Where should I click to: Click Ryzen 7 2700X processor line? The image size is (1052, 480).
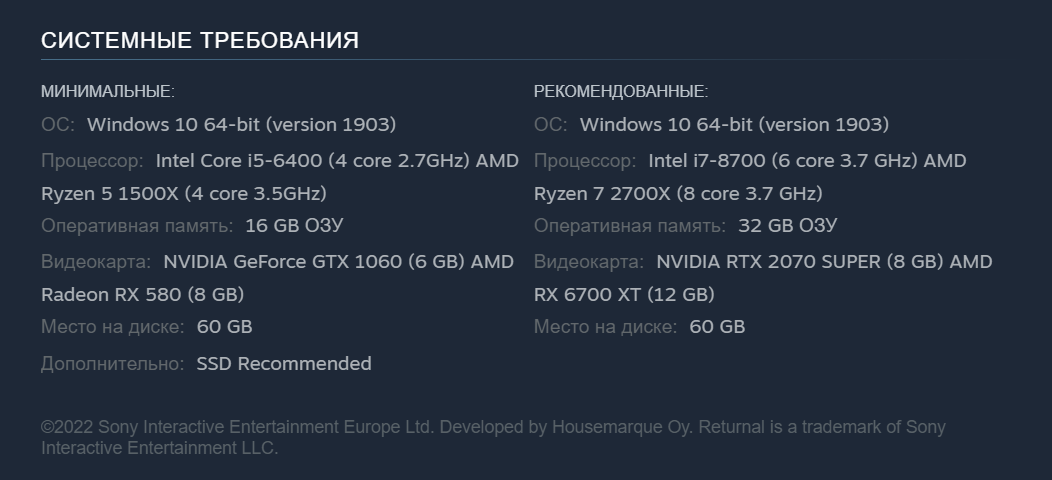pyautogui.click(x=678, y=194)
